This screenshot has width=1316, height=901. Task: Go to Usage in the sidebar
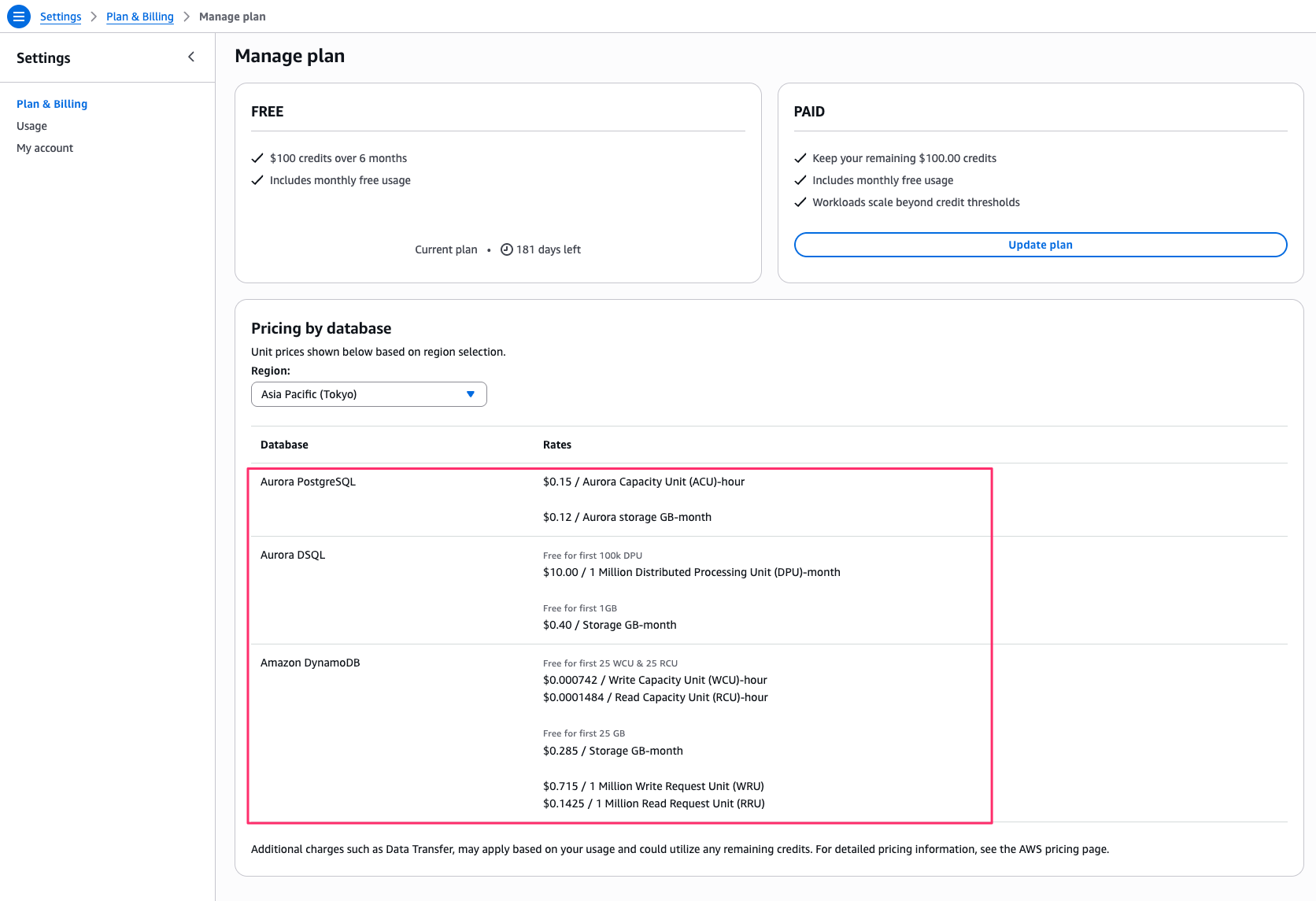click(31, 126)
